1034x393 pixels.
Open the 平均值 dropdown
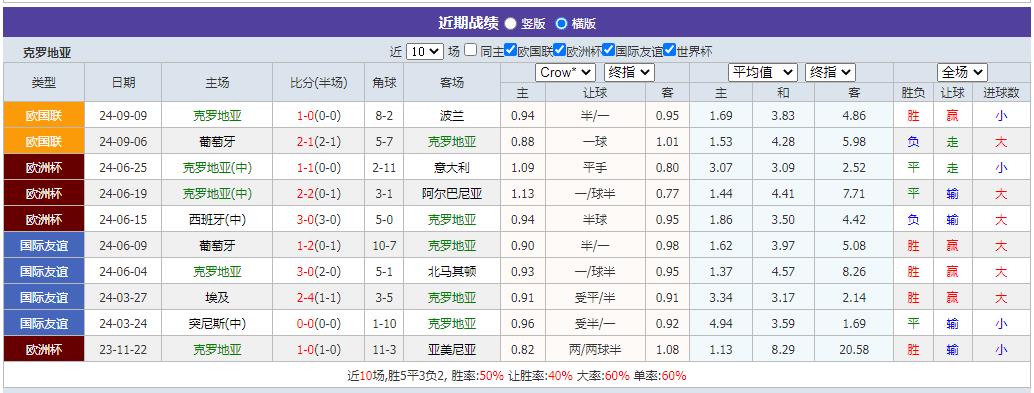click(x=763, y=73)
